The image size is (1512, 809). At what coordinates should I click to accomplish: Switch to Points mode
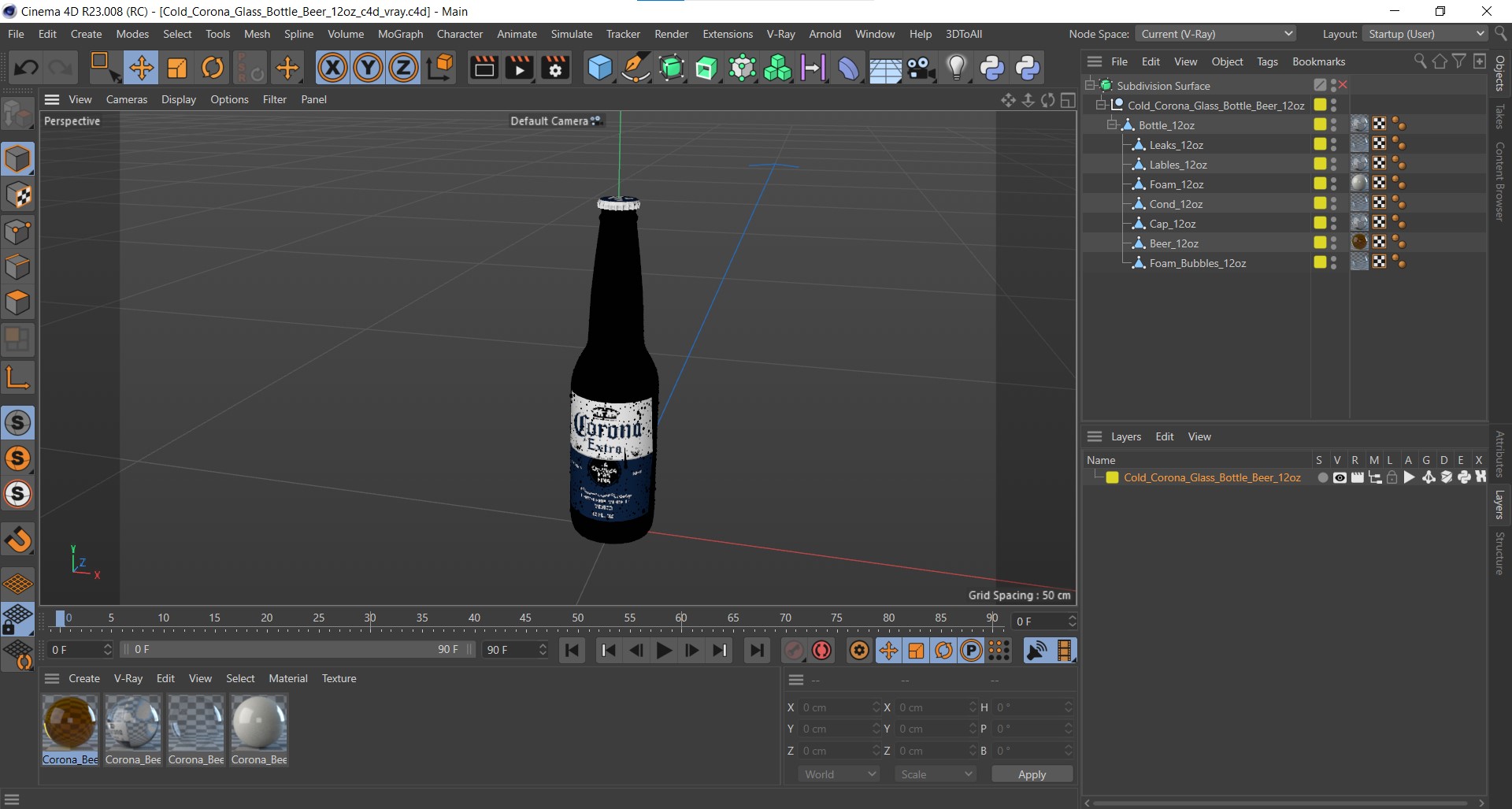pyautogui.click(x=17, y=232)
